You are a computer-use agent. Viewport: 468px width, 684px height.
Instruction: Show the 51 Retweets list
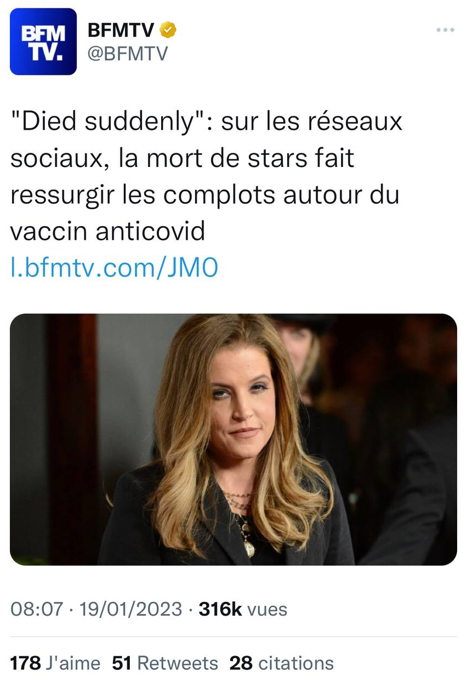click(x=165, y=663)
